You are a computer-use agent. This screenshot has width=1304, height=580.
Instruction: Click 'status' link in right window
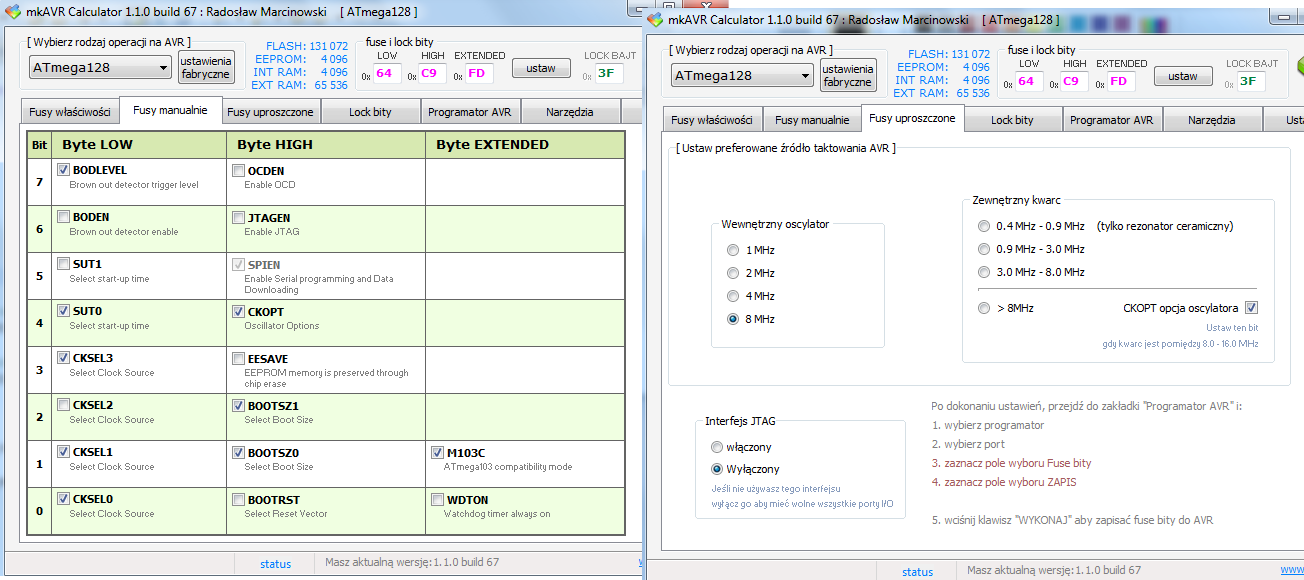(917, 572)
